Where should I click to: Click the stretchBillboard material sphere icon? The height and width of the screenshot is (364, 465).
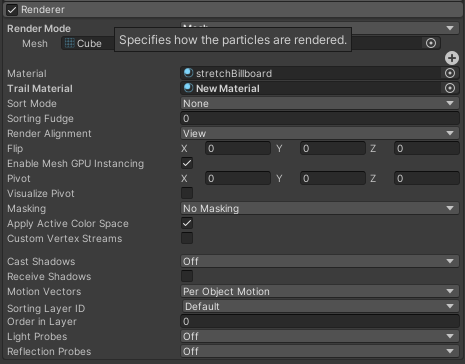coord(188,73)
